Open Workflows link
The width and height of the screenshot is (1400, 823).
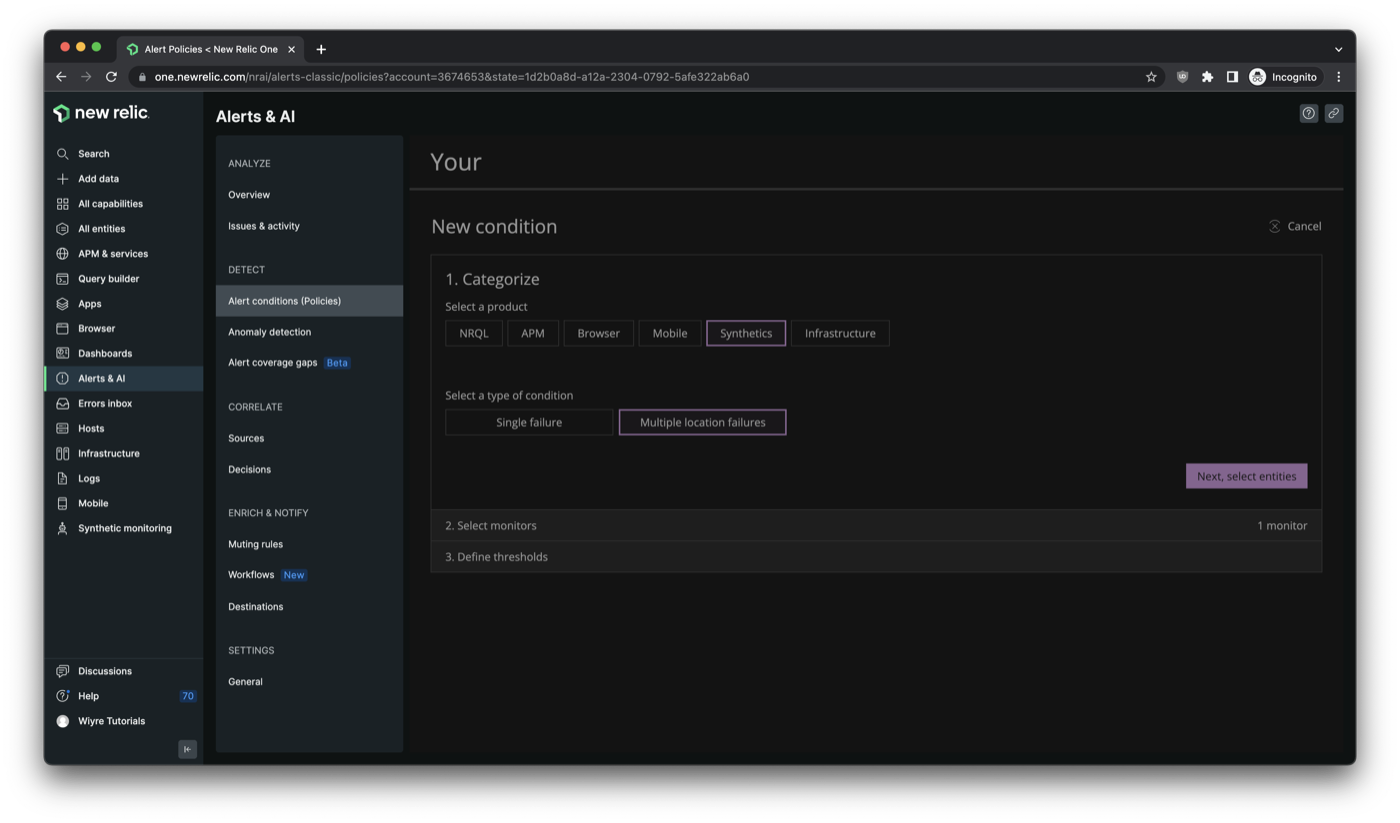(251, 575)
